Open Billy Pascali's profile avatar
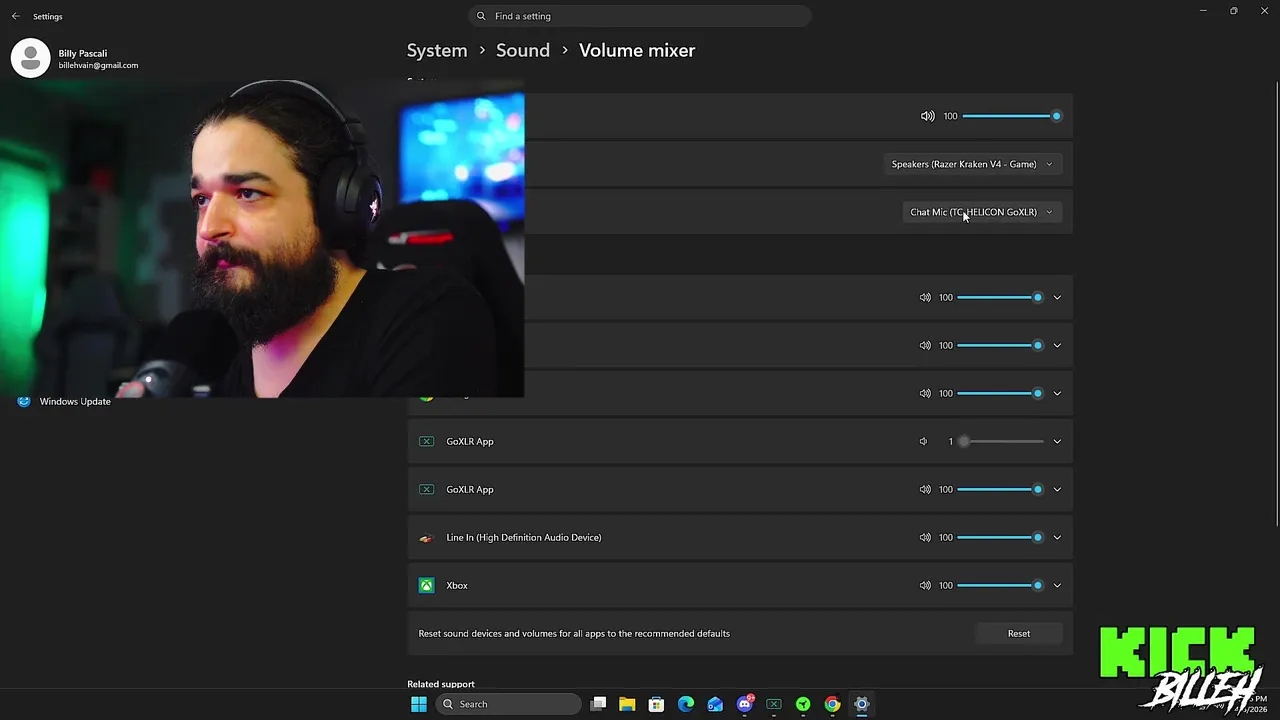The width and height of the screenshot is (1280, 720). (x=30, y=58)
